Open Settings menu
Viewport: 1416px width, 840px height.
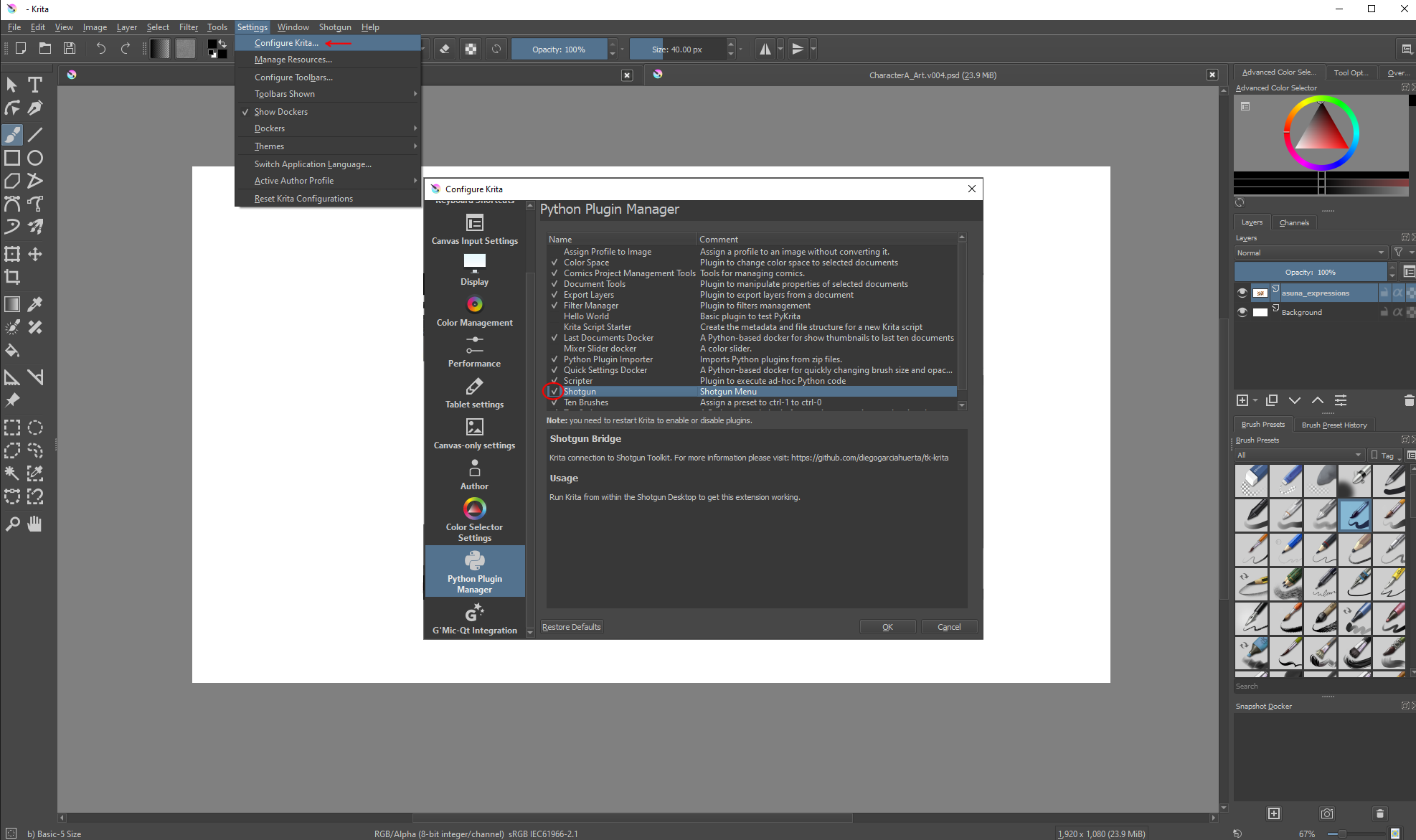[x=252, y=27]
